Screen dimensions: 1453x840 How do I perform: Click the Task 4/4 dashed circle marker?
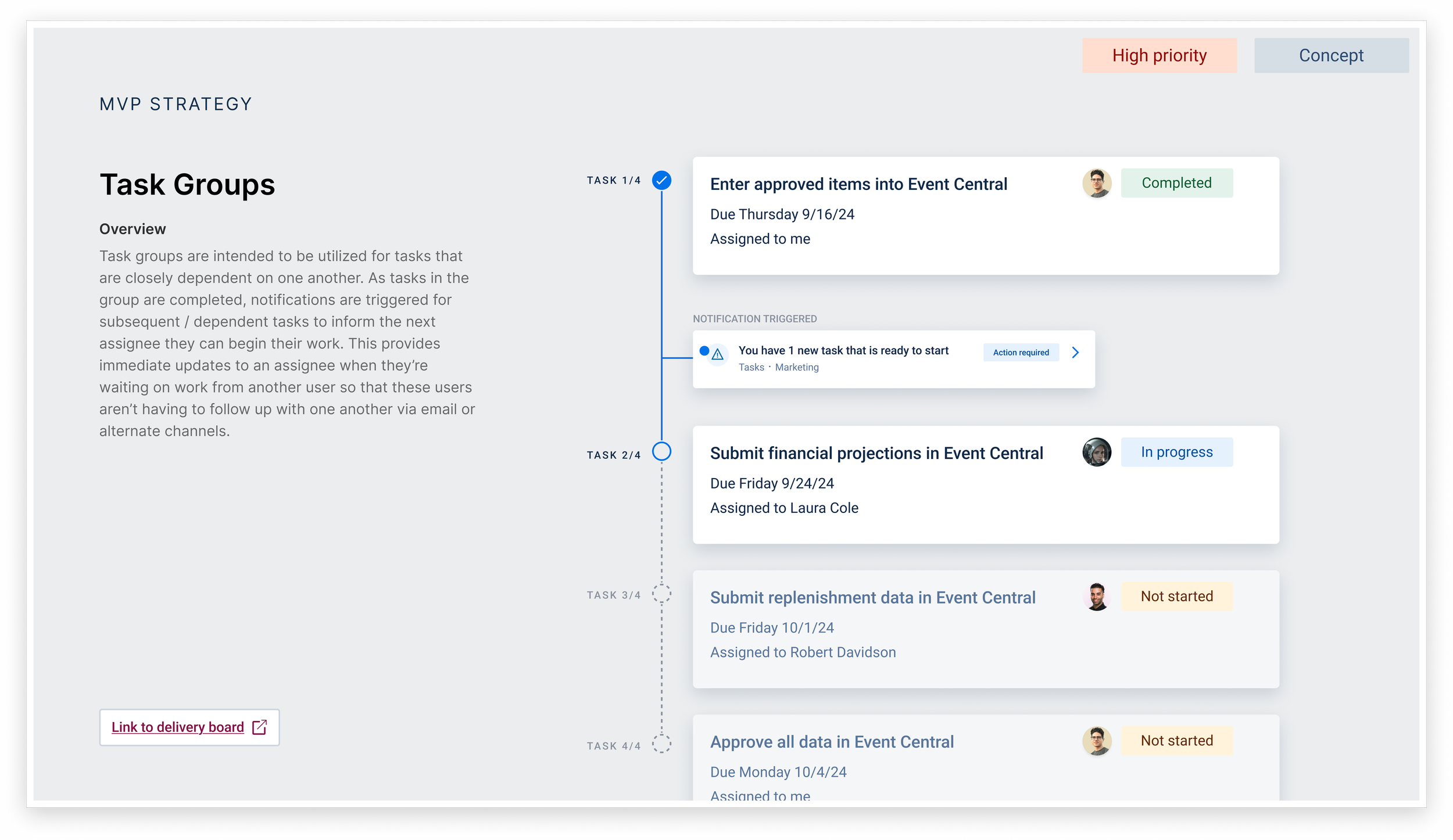pyautogui.click(x=661, y=744)
